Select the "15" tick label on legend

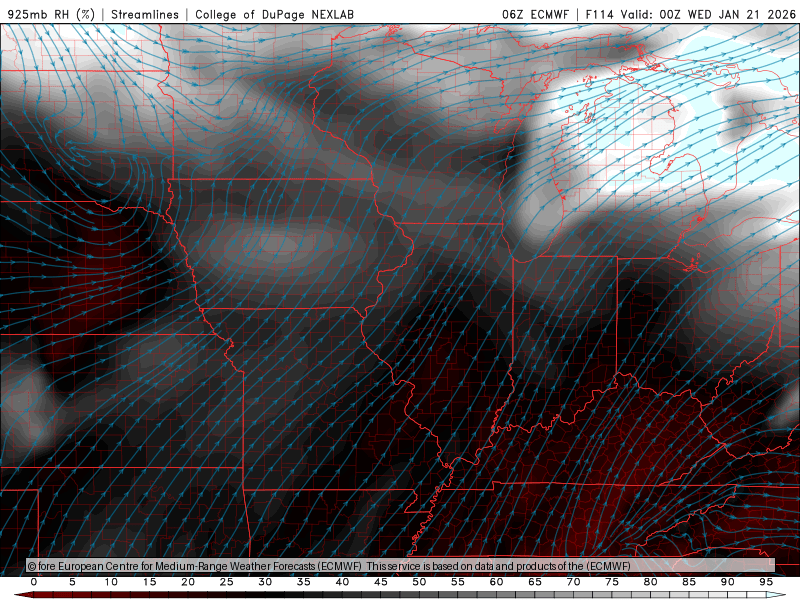(149, 582)
